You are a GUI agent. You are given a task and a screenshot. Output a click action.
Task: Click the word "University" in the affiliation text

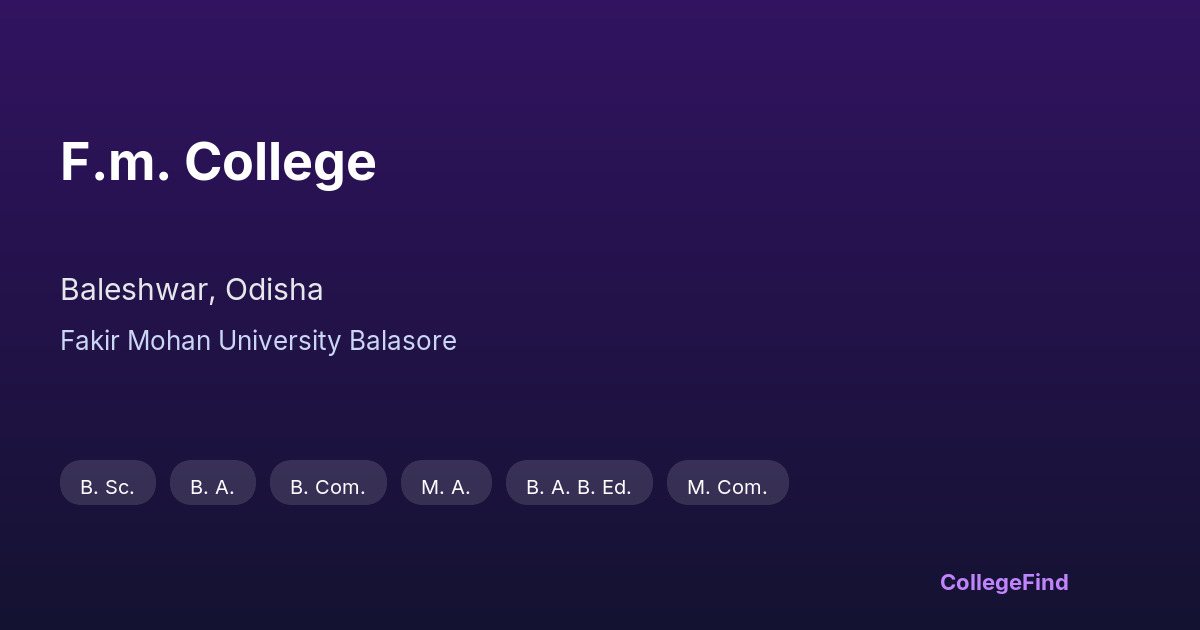coord(279,341)
